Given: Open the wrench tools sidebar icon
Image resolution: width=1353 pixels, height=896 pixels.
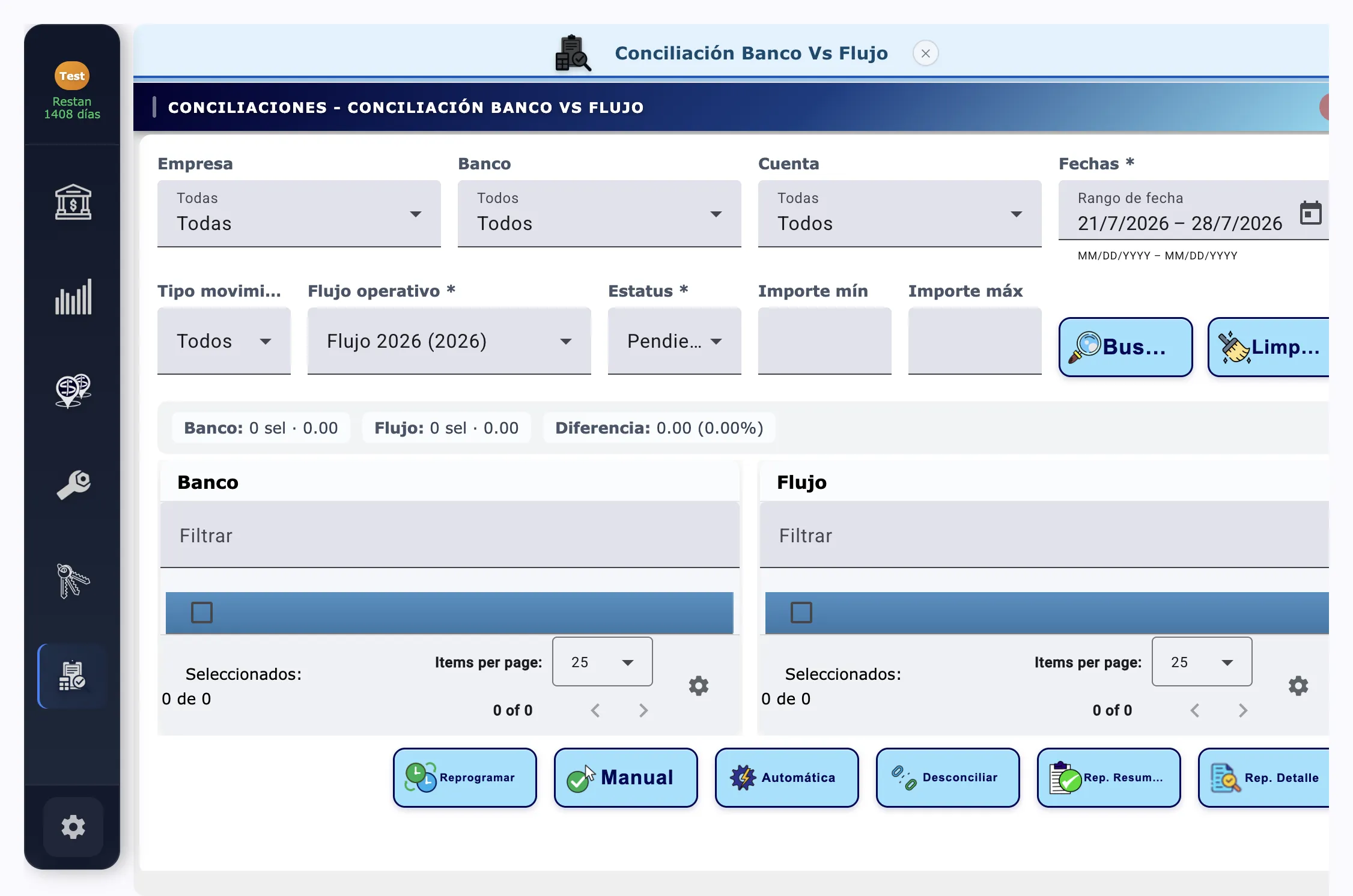Looking at the screenshot, I should pos(73,485).
